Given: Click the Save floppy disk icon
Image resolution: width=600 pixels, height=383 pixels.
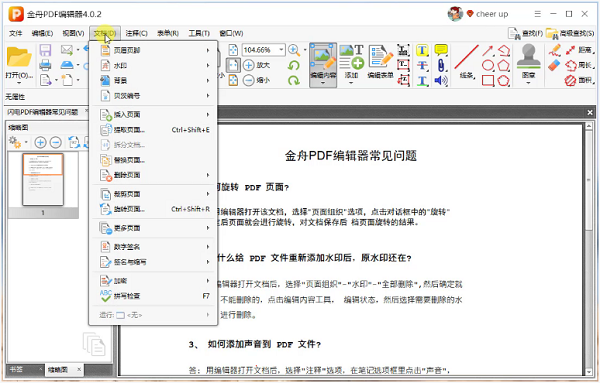Looking at the screenshot, I should click(x=45, y=50).
